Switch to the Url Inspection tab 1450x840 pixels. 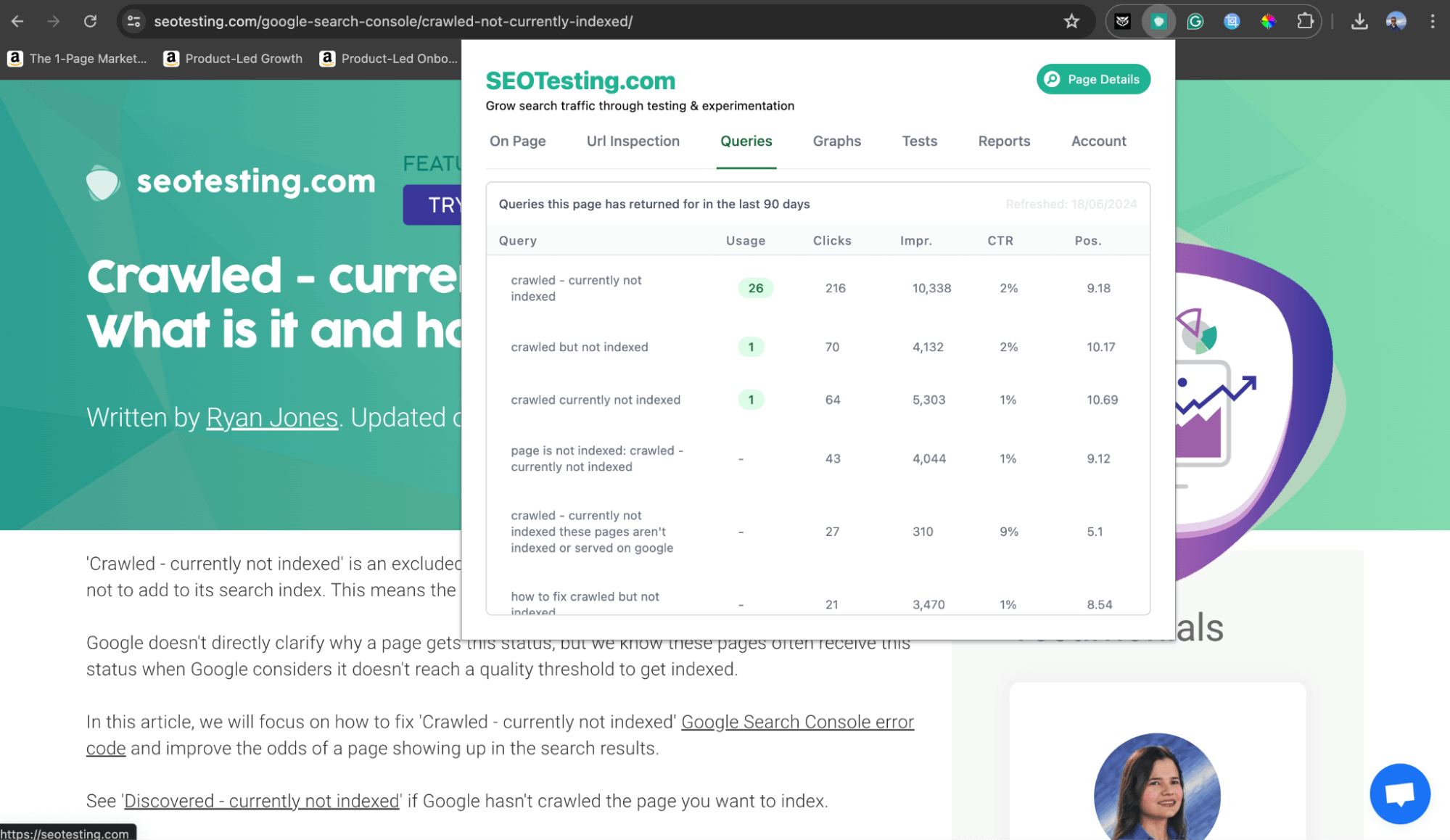pyautogui.click(x=633, y=141)
